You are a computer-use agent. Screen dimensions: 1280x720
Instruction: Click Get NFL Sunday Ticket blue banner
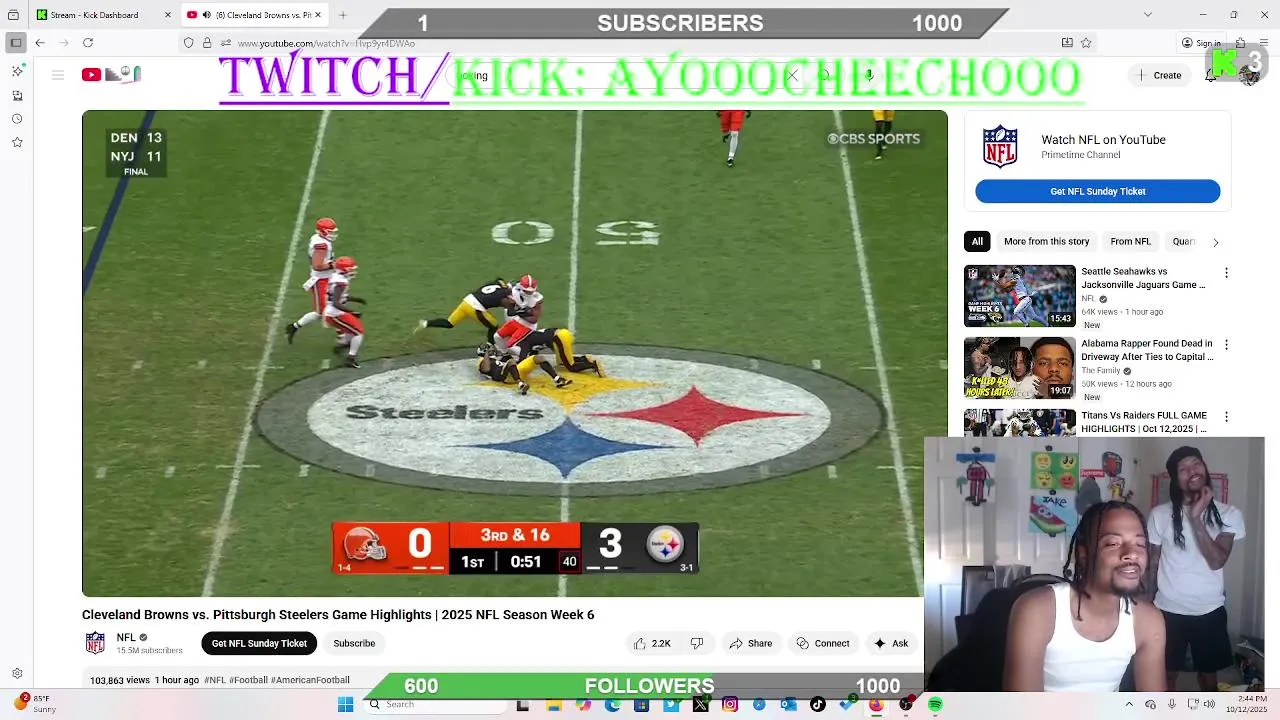pos(1097,191)
